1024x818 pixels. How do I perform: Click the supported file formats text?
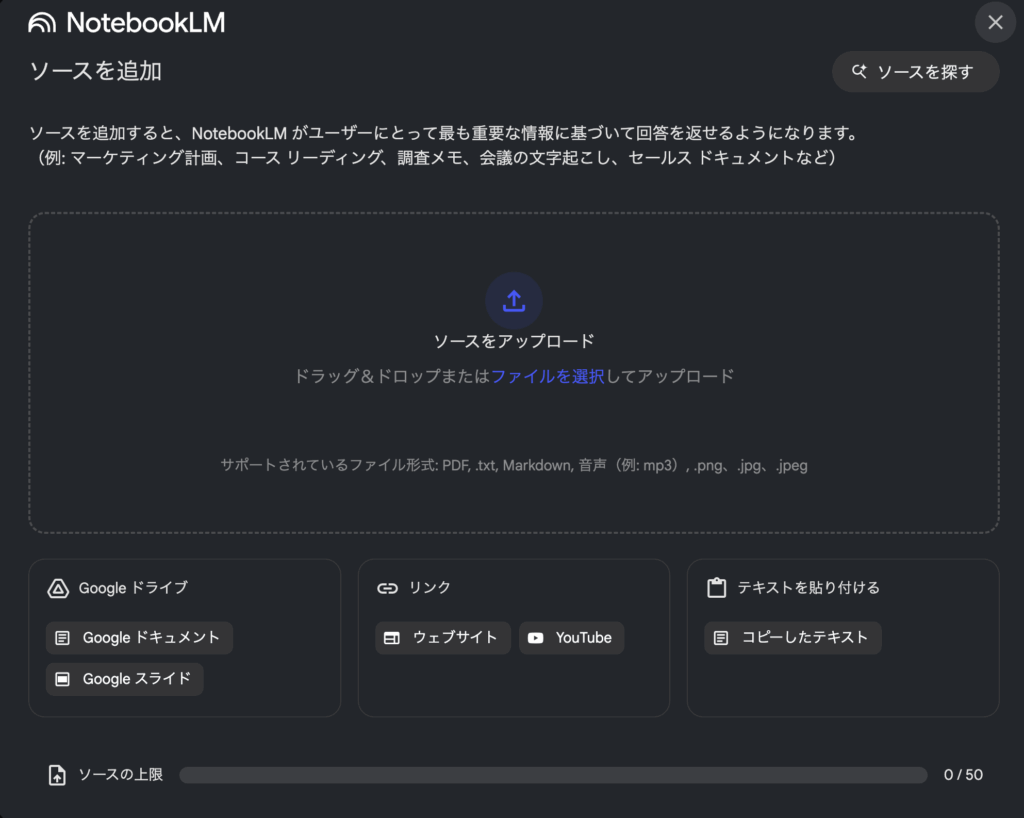pyautogui.click(x=514, y=465)
